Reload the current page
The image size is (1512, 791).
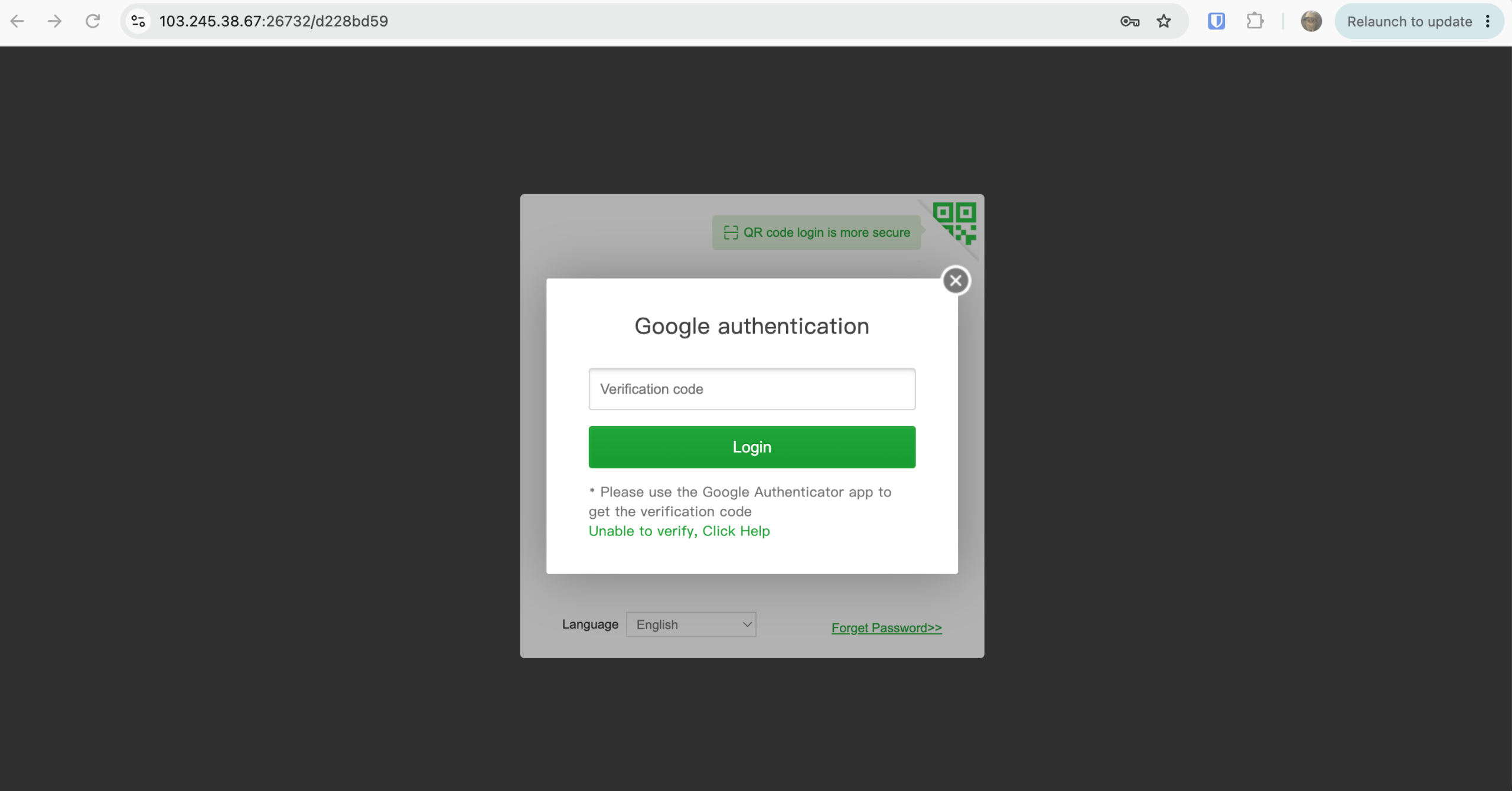click(x=93, y=21)
